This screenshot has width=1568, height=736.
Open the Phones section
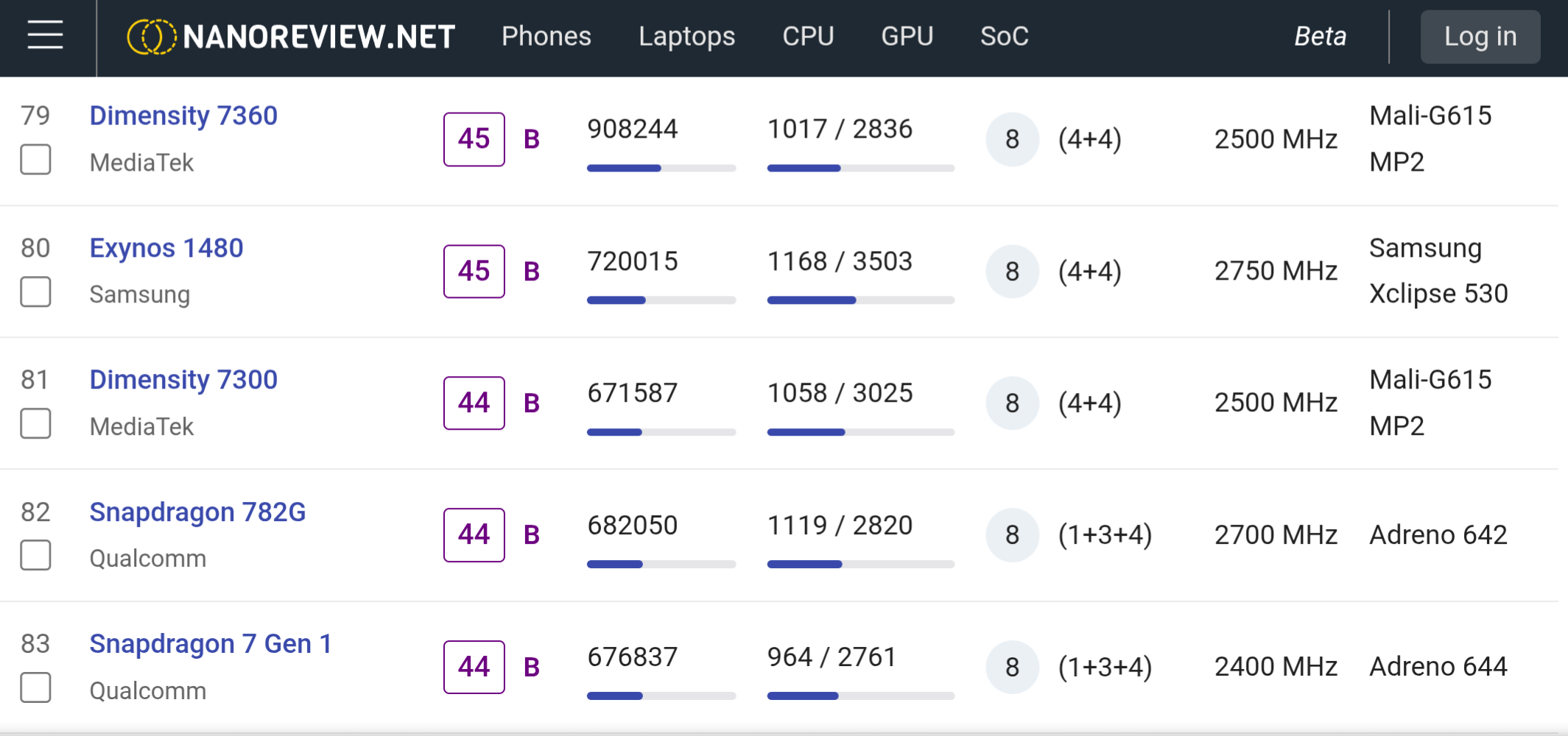point(546,36)
